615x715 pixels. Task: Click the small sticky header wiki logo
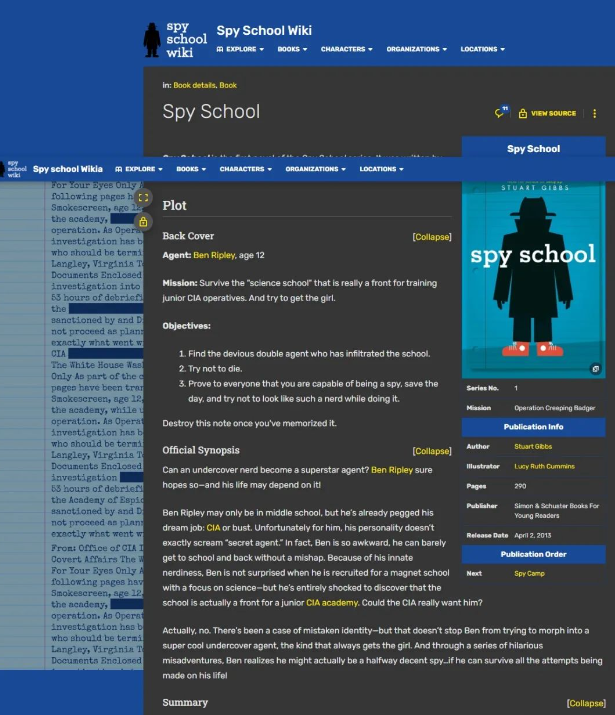coord(14,169)
